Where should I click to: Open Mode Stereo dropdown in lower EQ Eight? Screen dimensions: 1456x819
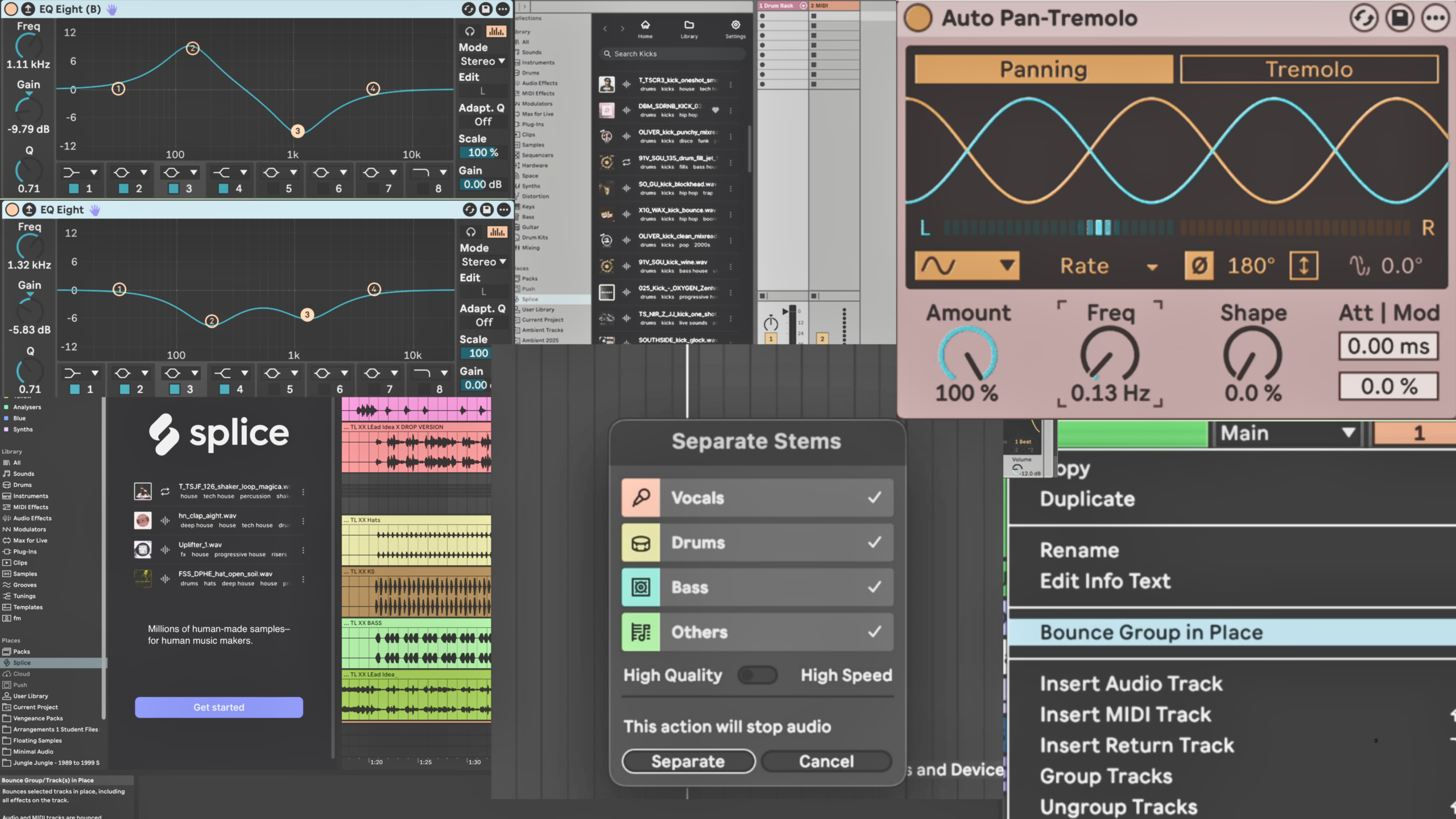point(483,262)
